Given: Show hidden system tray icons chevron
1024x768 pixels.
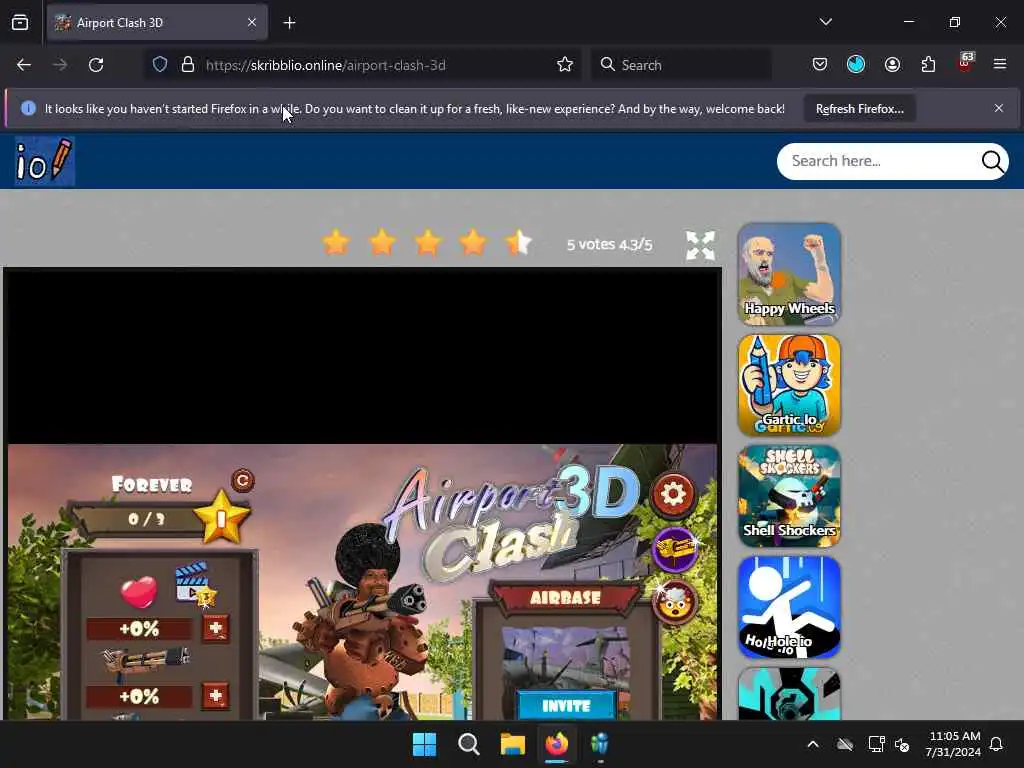Looking at the screenshot, I should (x=813, y=744).
